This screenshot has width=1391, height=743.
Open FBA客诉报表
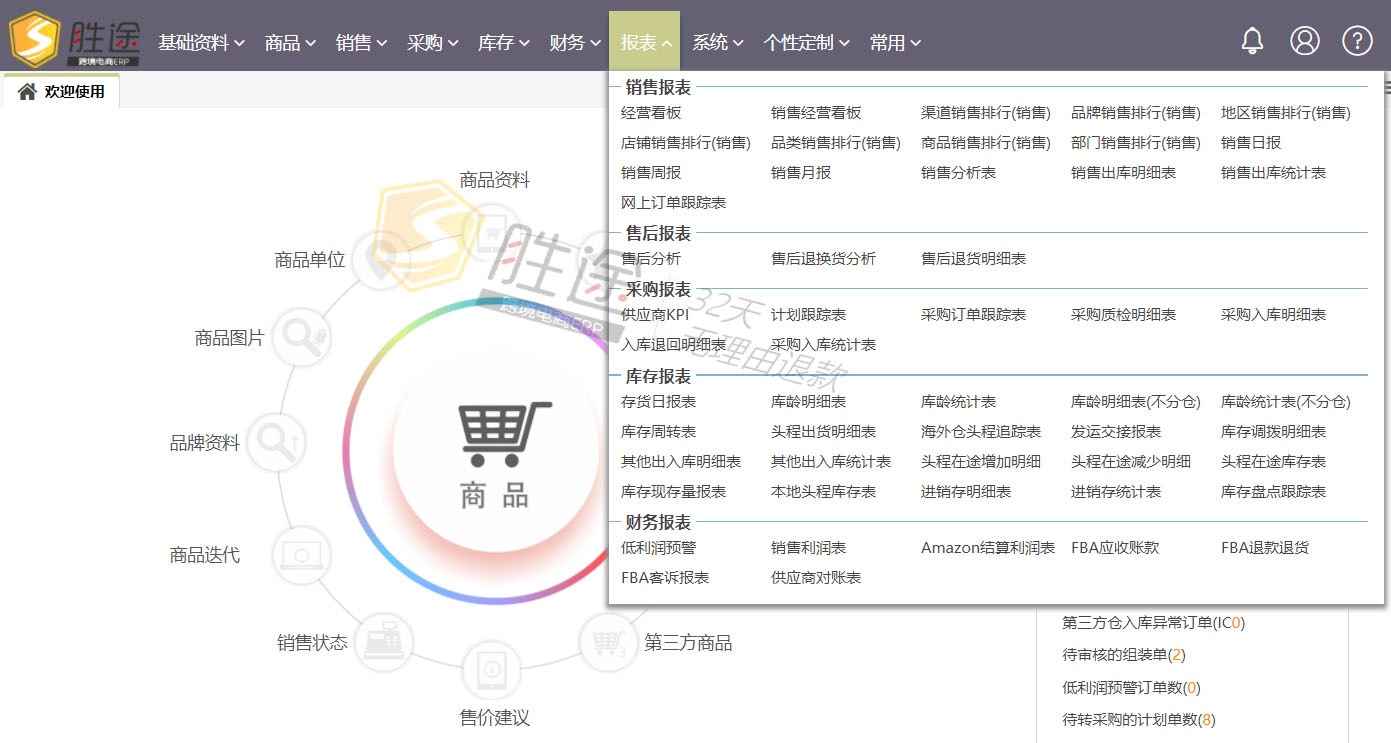(665, 578)
